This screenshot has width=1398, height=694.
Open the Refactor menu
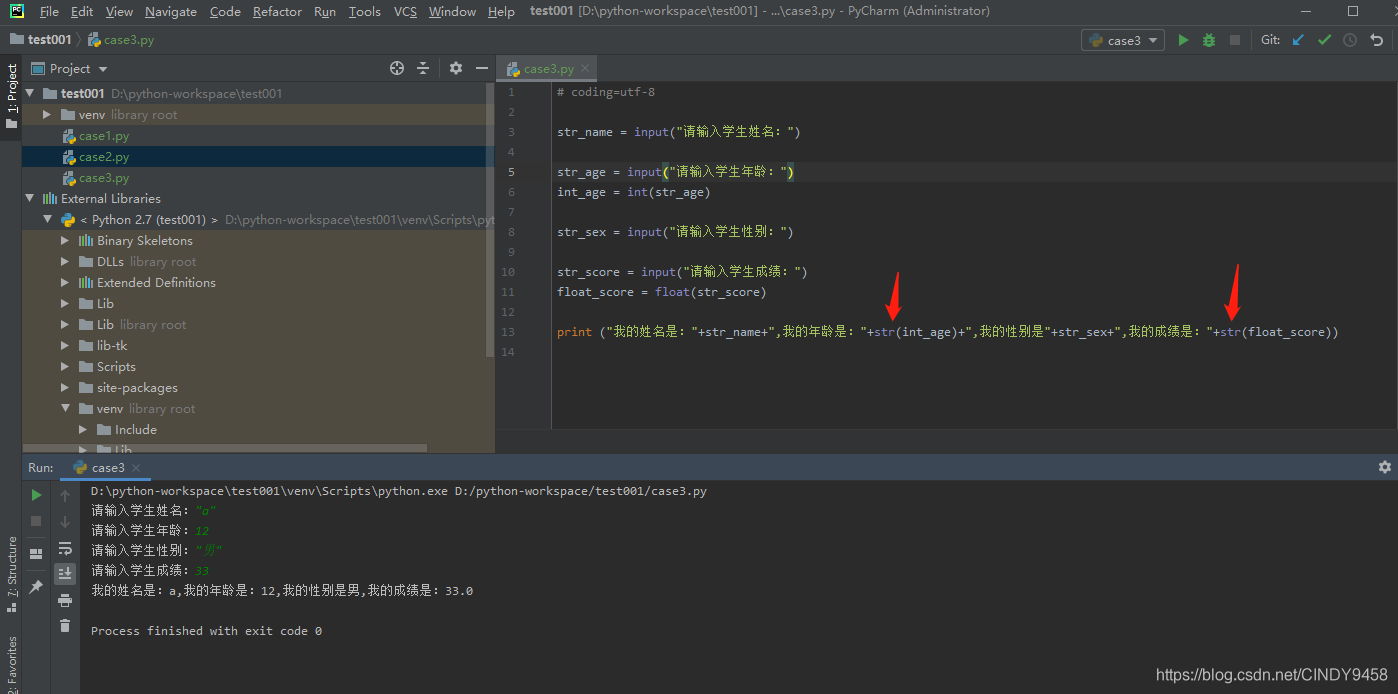click(x=277, y=12)
